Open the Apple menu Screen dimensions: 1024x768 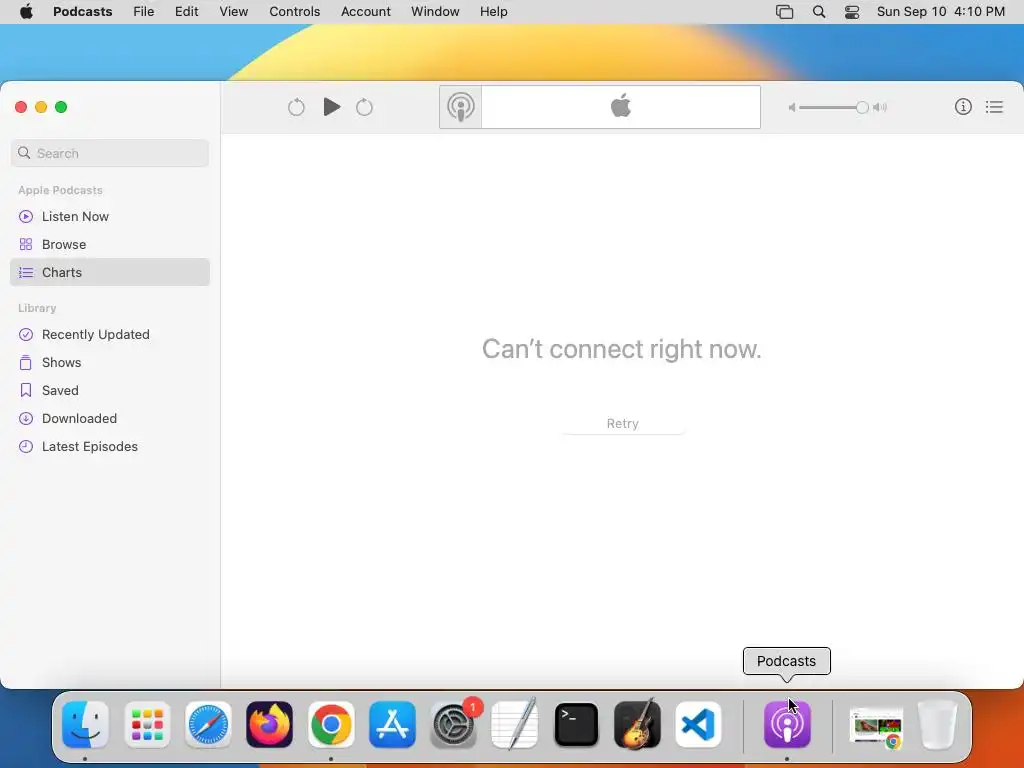pos(26,11)
